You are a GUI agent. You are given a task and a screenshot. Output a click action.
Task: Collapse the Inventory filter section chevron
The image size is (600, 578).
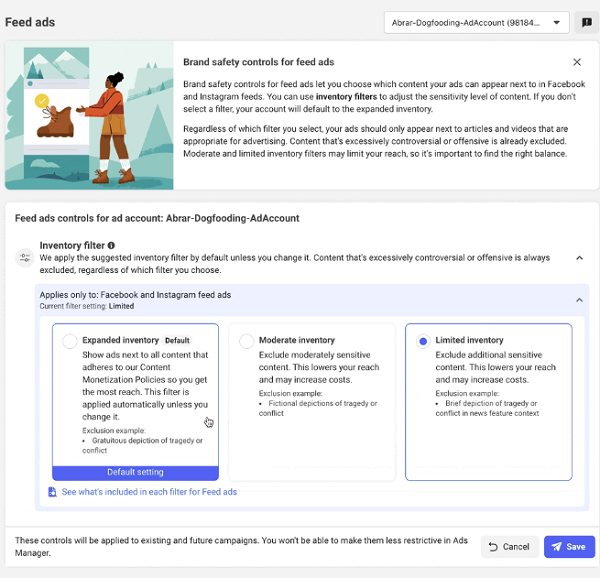(x=579, y=258)
